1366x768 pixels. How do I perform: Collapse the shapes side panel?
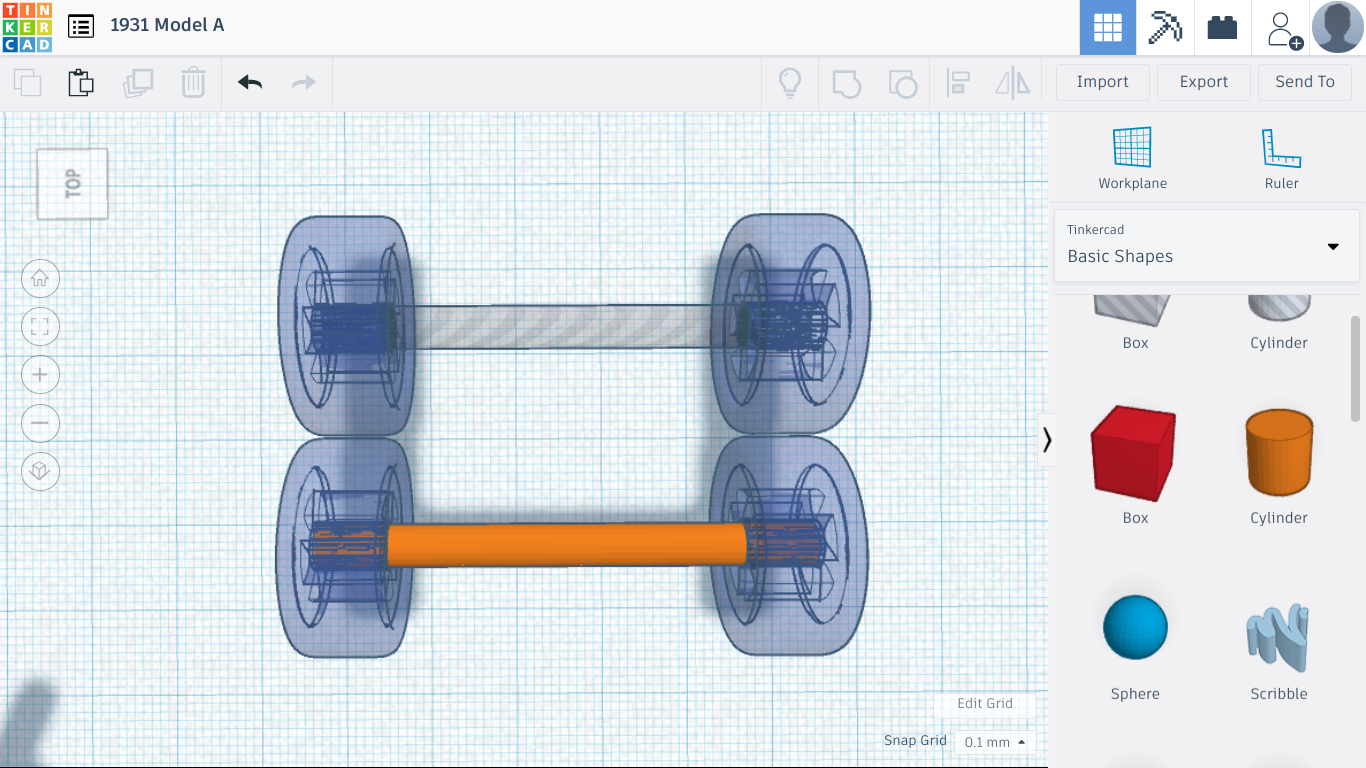coord(1047,440)
